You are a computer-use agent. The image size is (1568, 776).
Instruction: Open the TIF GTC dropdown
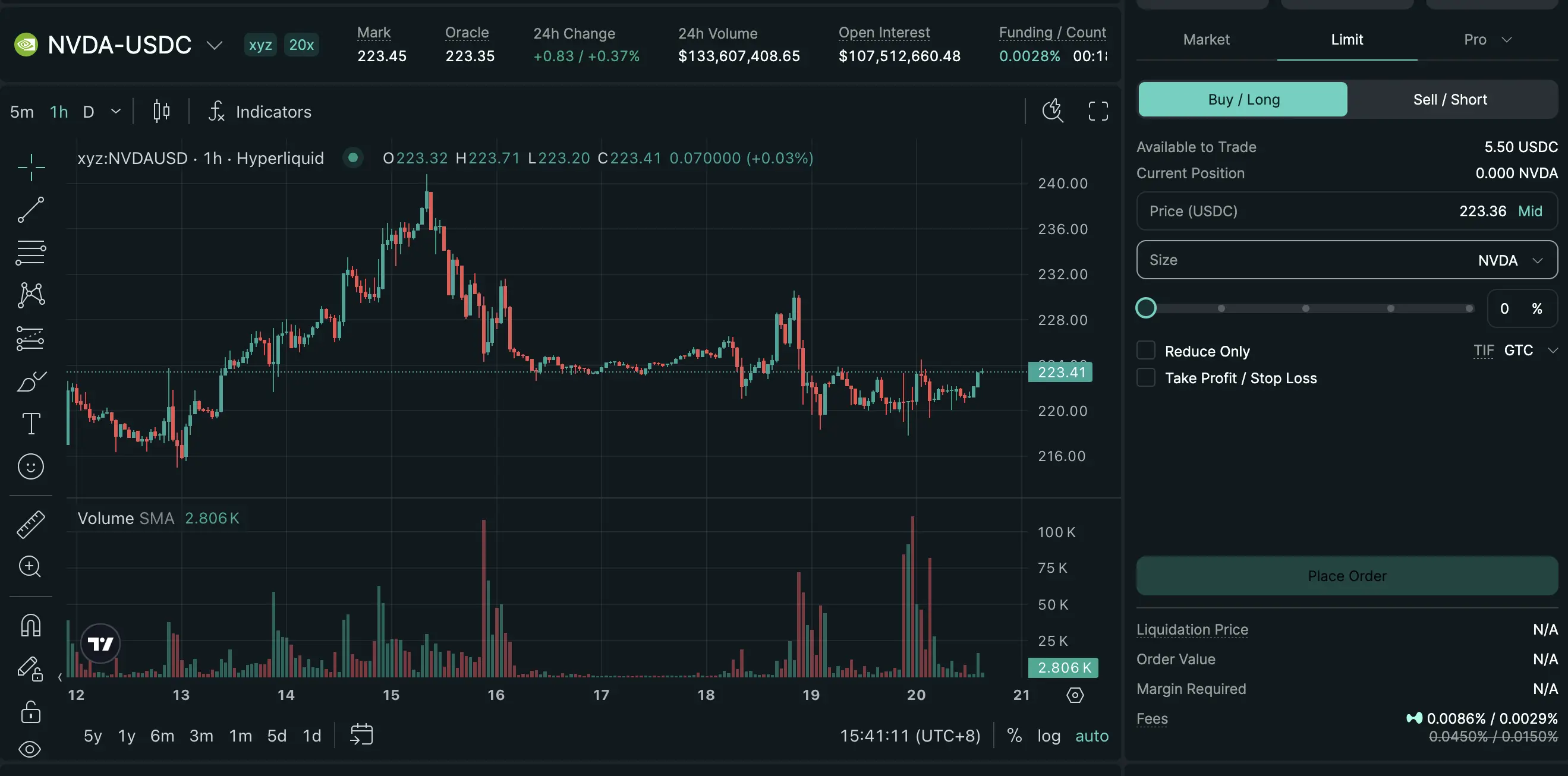tap(1531, 351)
